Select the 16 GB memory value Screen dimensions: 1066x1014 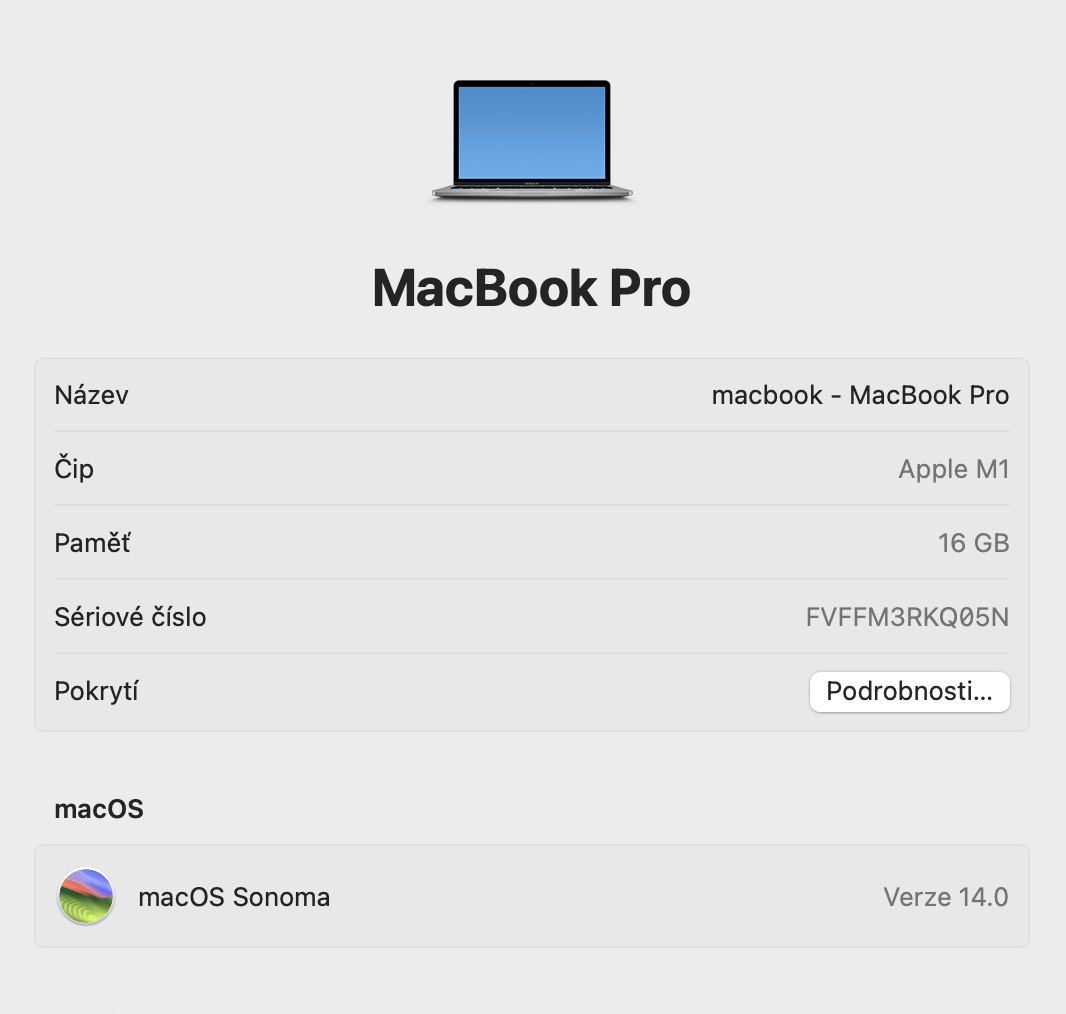(x=974, y=543)
